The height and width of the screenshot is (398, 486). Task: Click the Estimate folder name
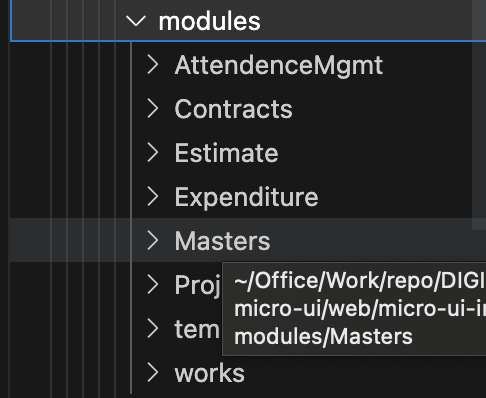[x=226, y=153]
